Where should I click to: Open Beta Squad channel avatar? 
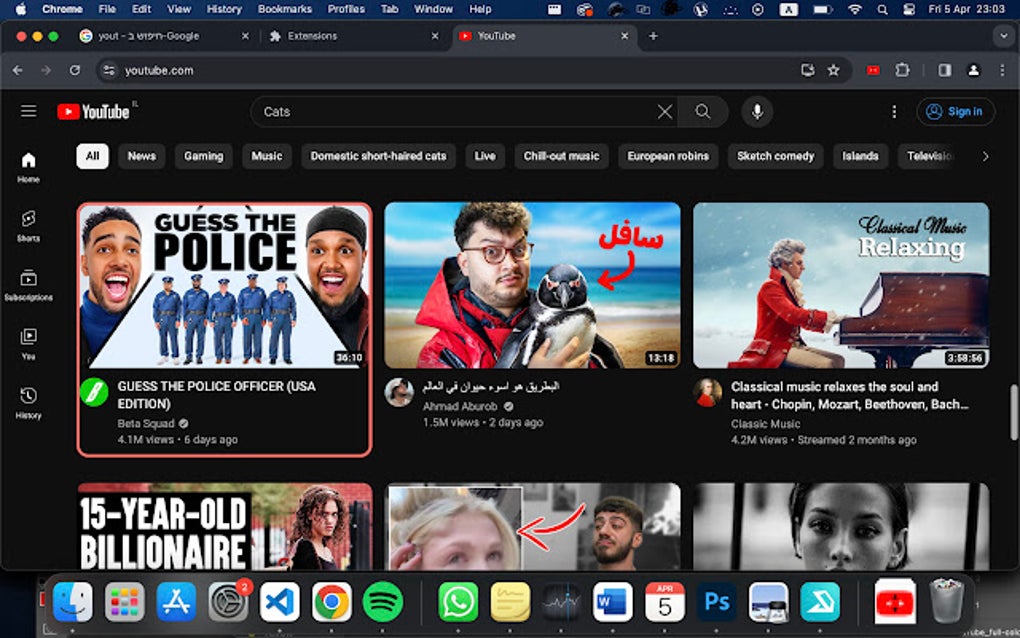pos(94,392)
